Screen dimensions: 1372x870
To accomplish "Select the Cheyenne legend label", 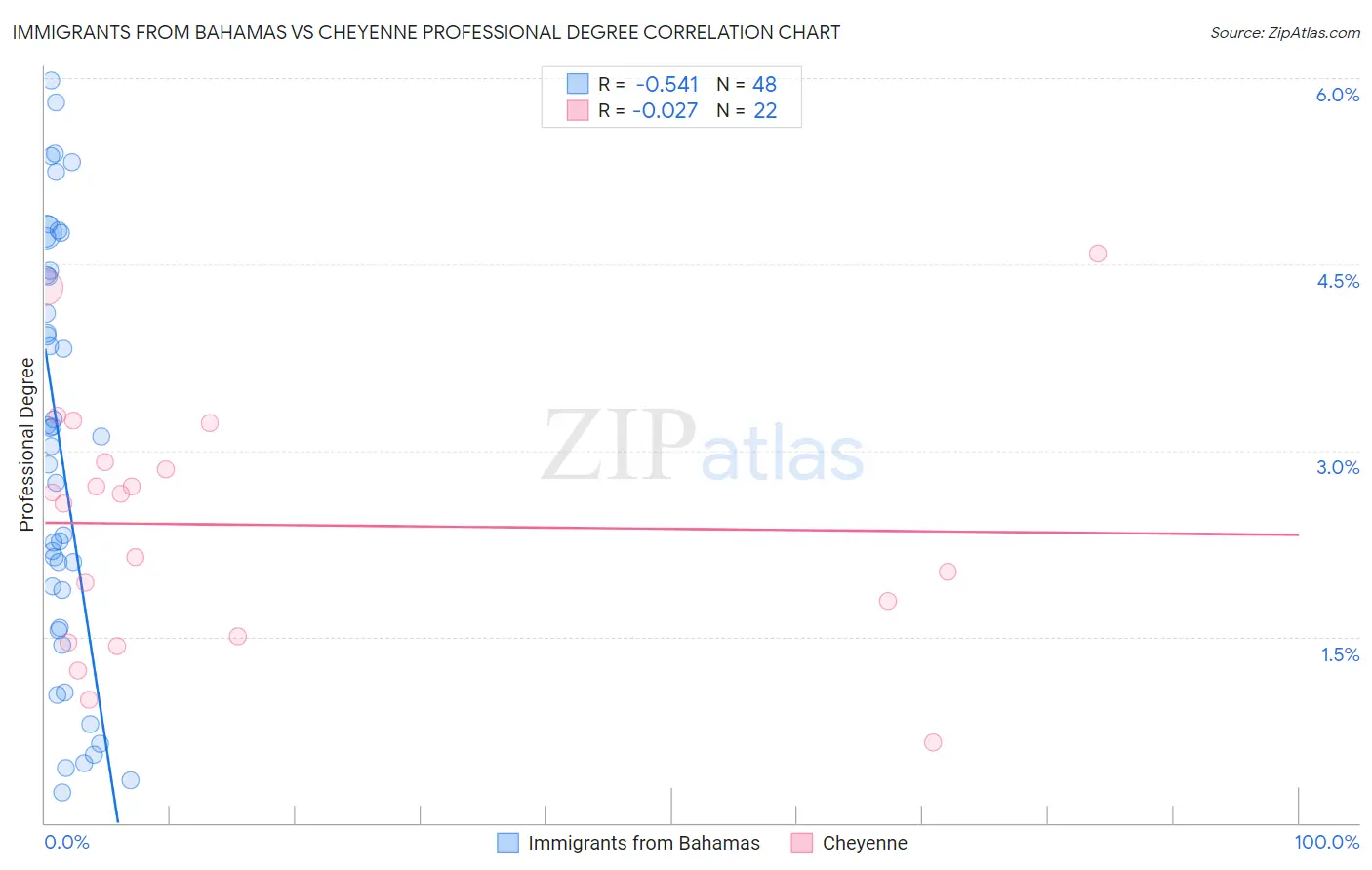I will 865,843.
